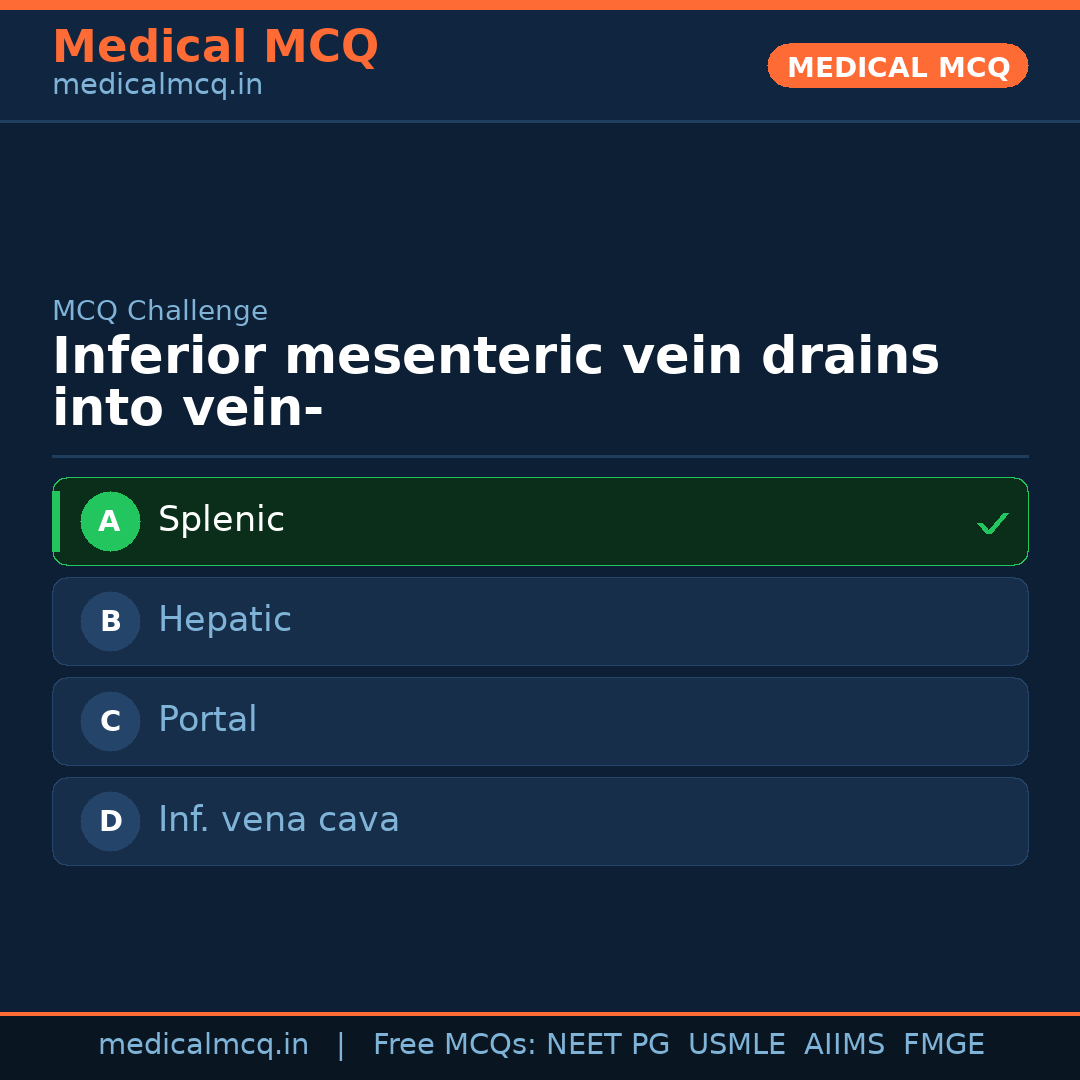Viewport: 1080px width, 1080px height.
Task: Click the green accent bar beside Splenic
Action: coord(57,521)
